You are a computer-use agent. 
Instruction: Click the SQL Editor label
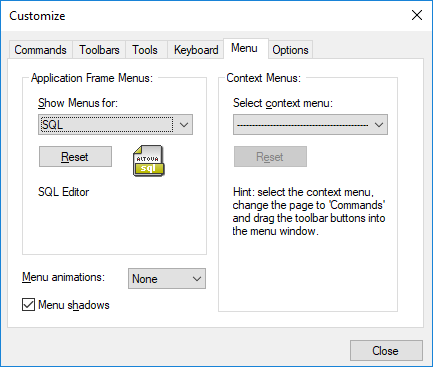[64, 192]
